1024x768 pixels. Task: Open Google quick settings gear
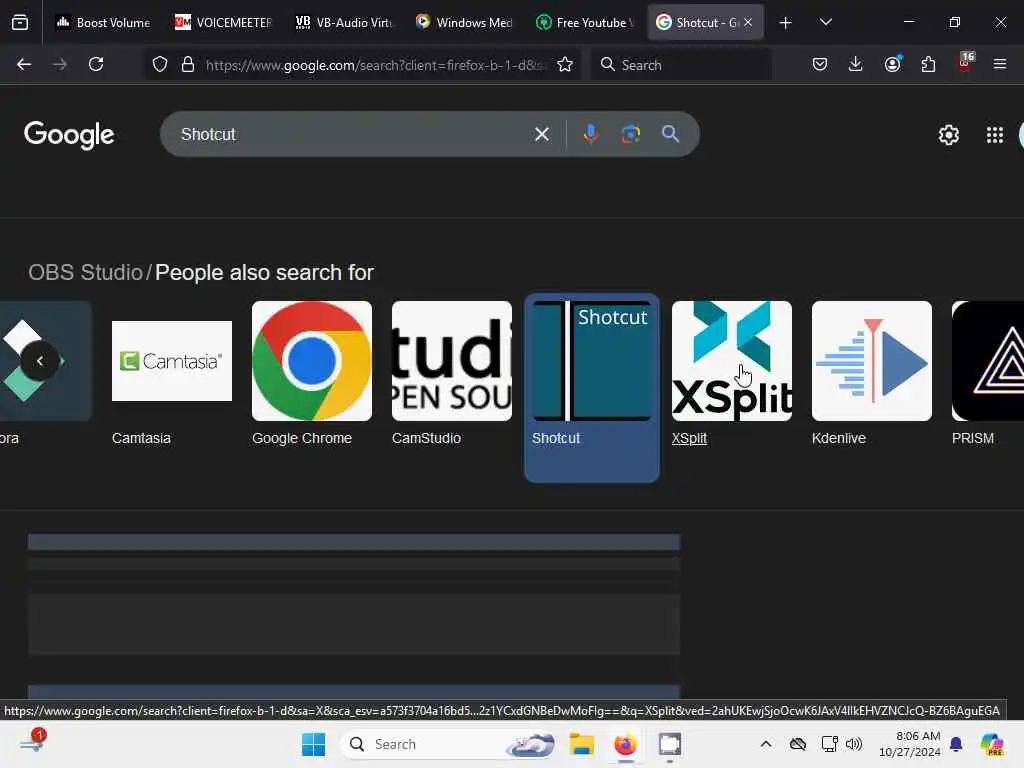click(949, 135)
